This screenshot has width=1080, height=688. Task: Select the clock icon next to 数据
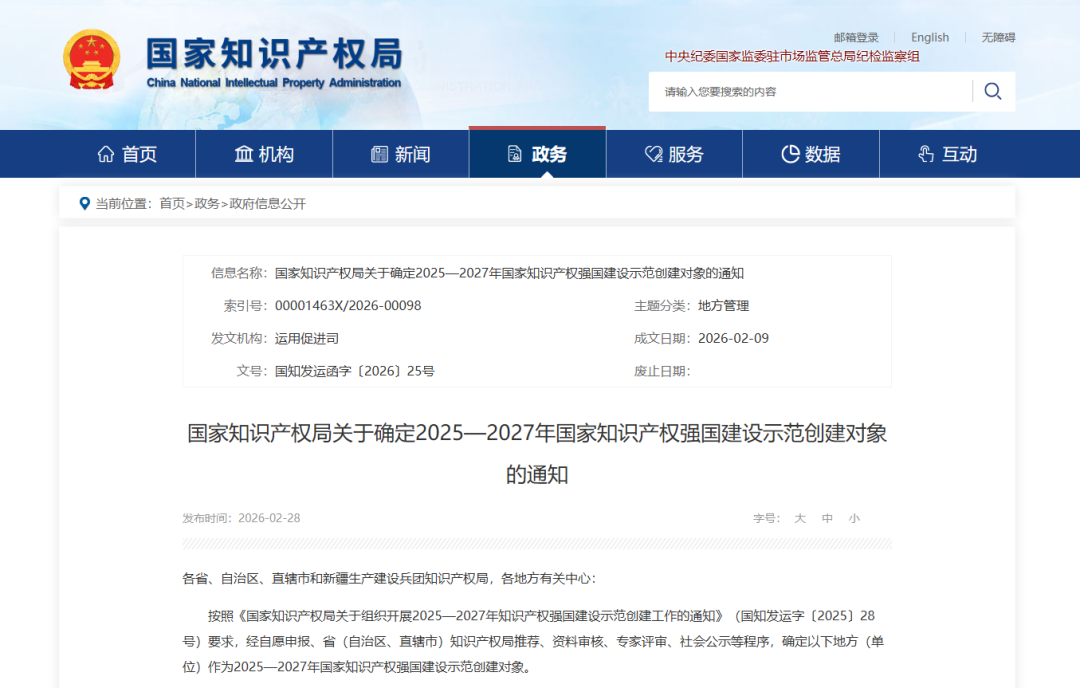[789, 153]
